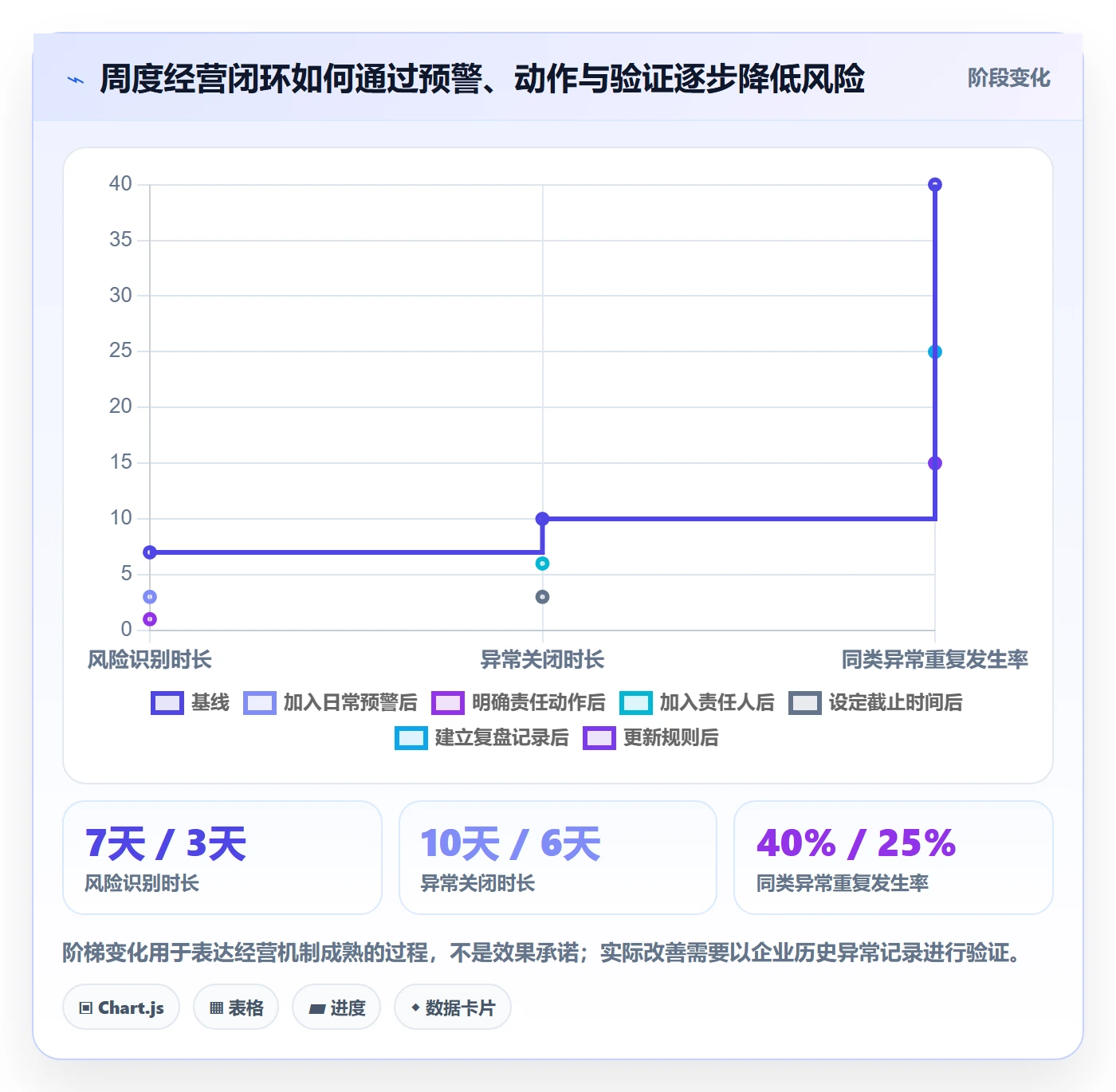This screenshot has height=1092, width=1116.
Task: Click the lightning bolt icon beside the title
Action: coord(76,80)
